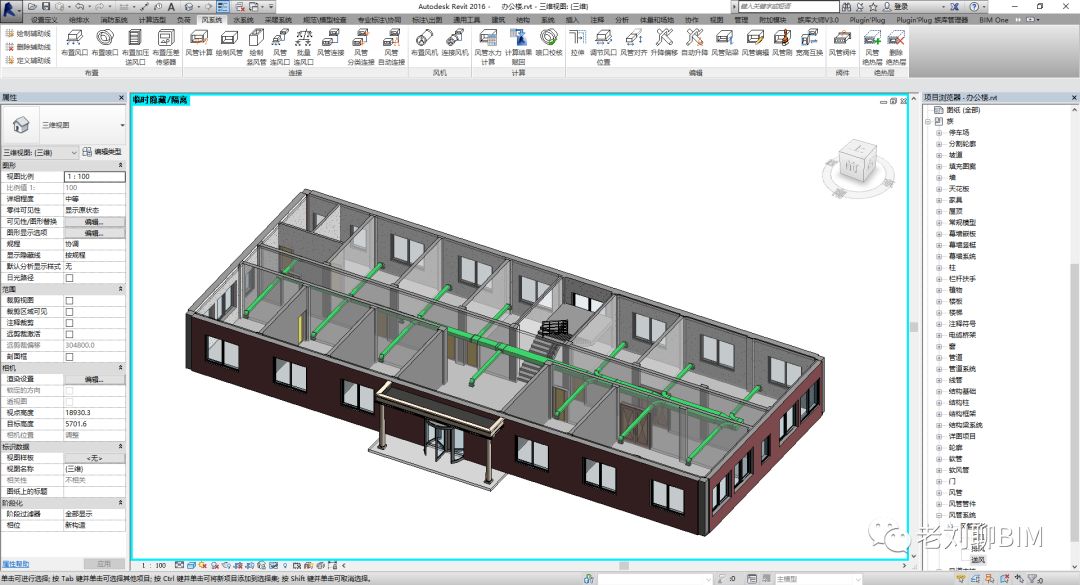1080x585 pixels.
Task: Toggle the 远剪裁激活 checkbox
Action: click(69, 334)
